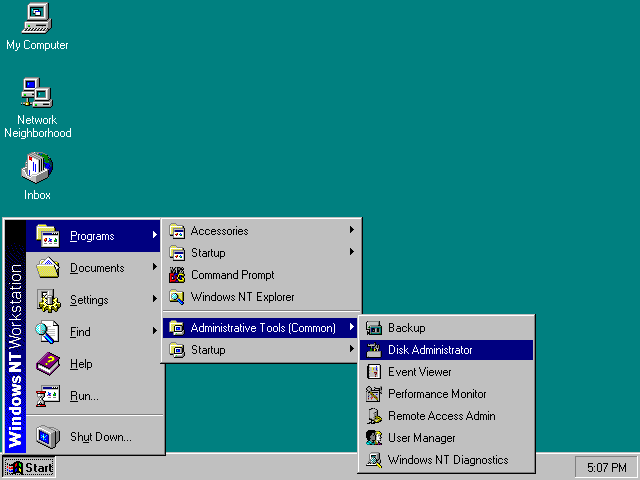The image size is (640, 480).
Task: Choose Run... from the Start menu
Action: coord(95,396)
